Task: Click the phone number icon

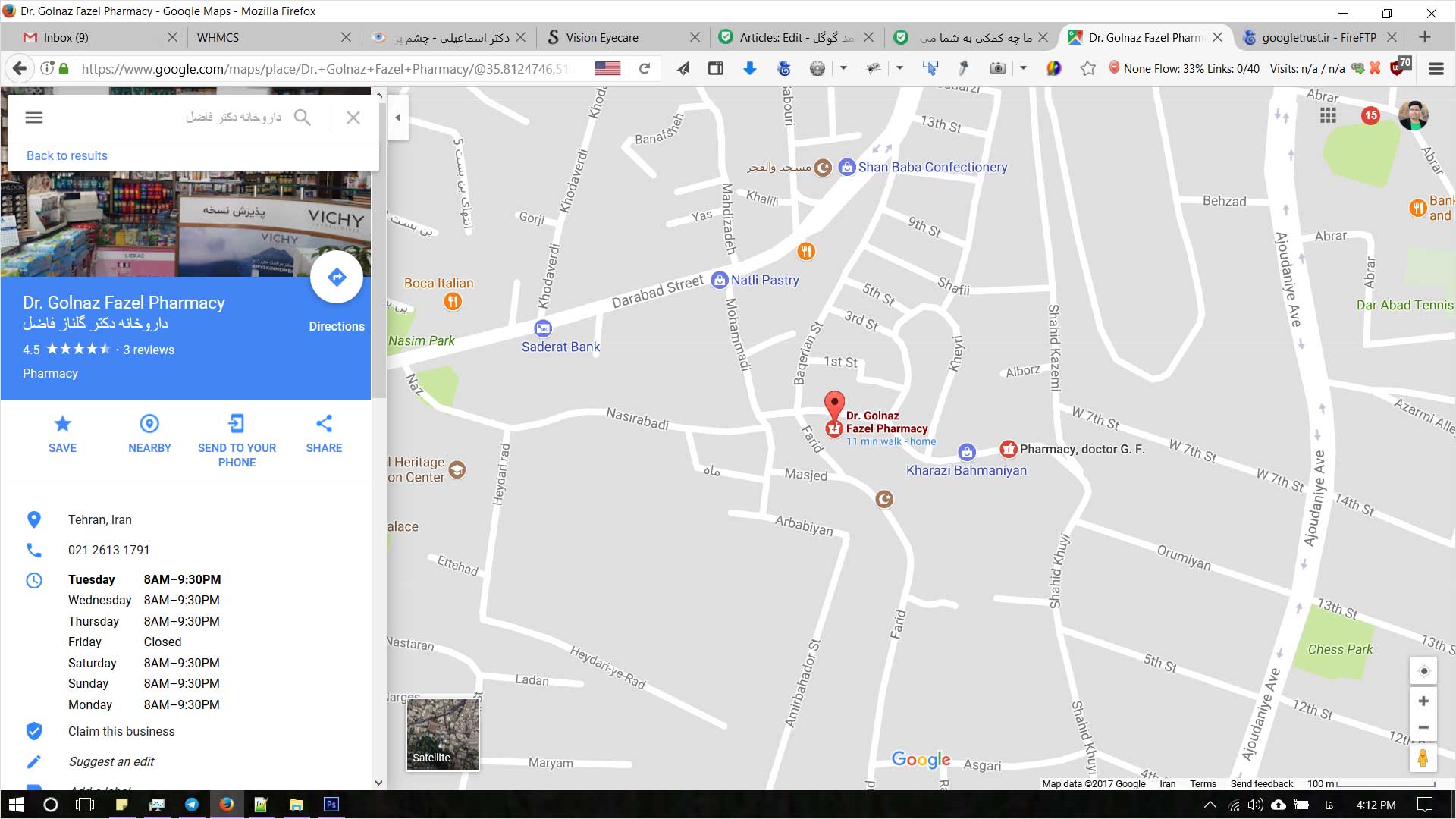Action: pyautogui.click(x=34, y=550)
